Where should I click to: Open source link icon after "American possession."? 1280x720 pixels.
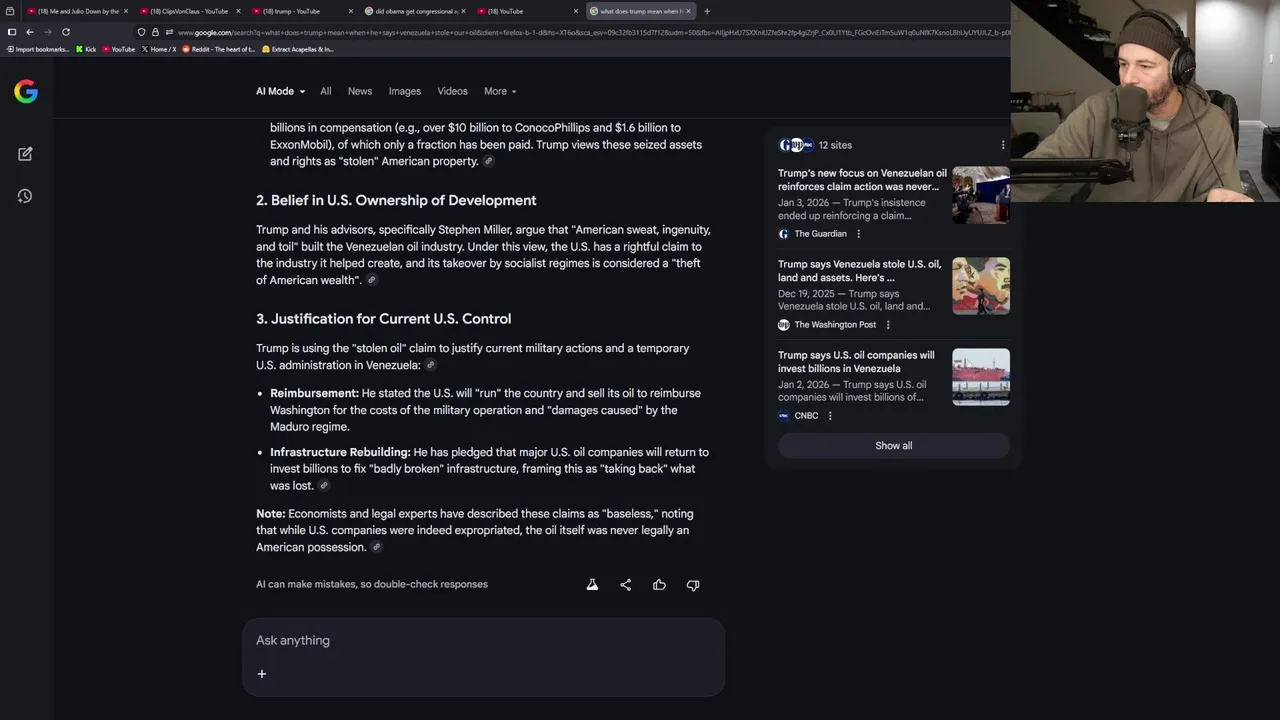point(377,548)
